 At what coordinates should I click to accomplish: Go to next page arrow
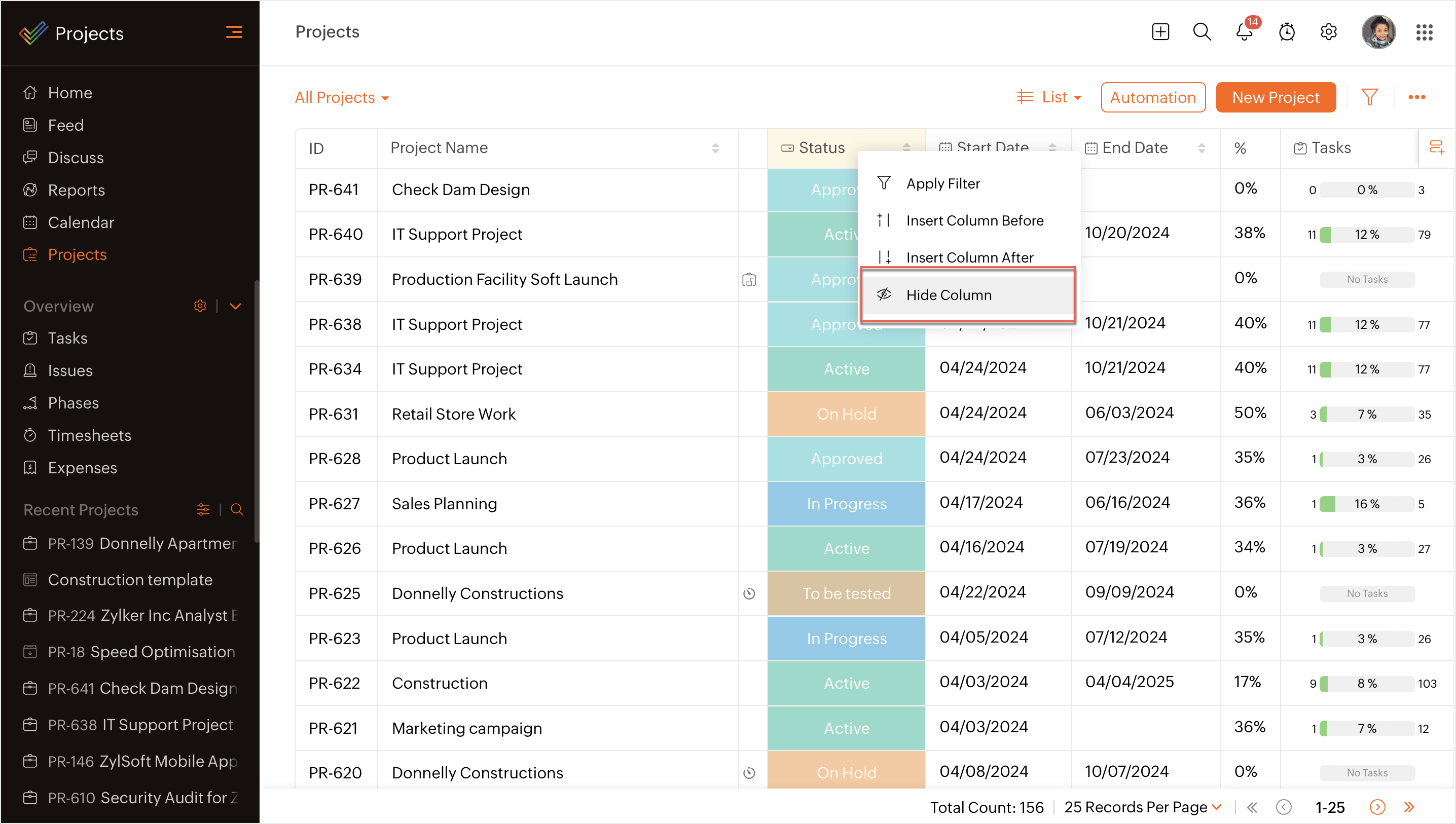[1376, 807]
